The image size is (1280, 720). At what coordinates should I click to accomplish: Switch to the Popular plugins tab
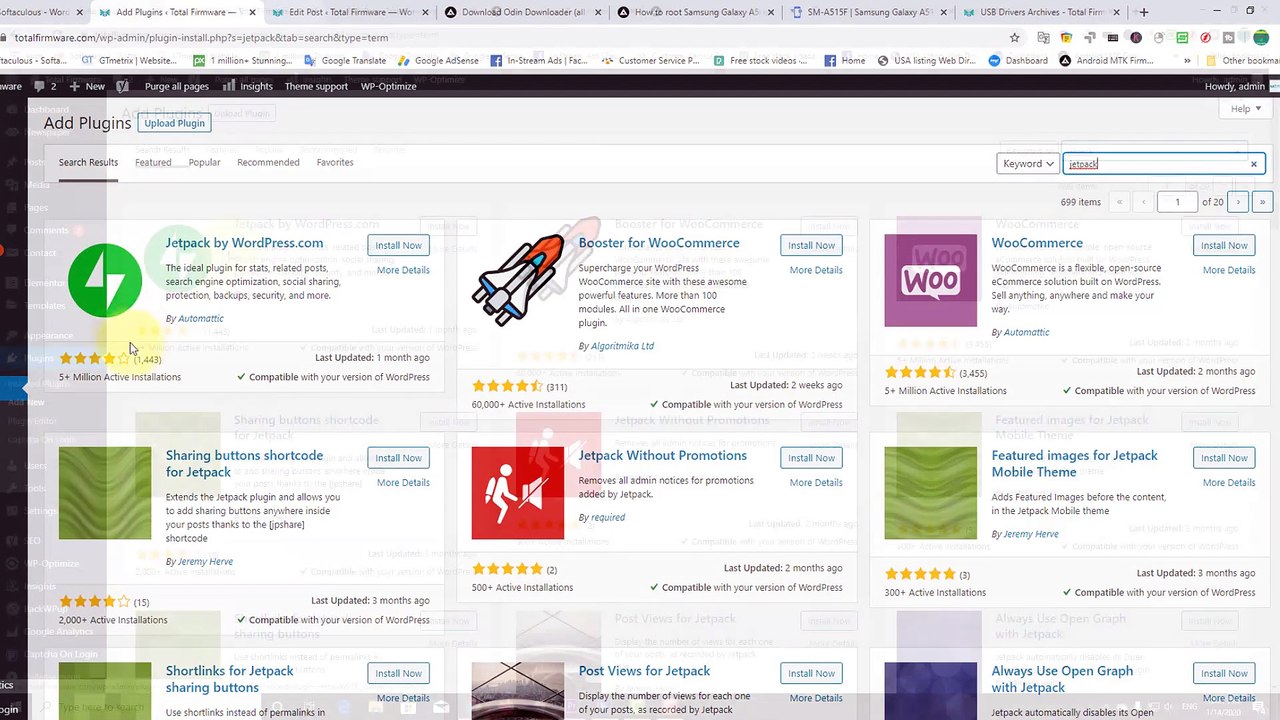pos(204,163)
